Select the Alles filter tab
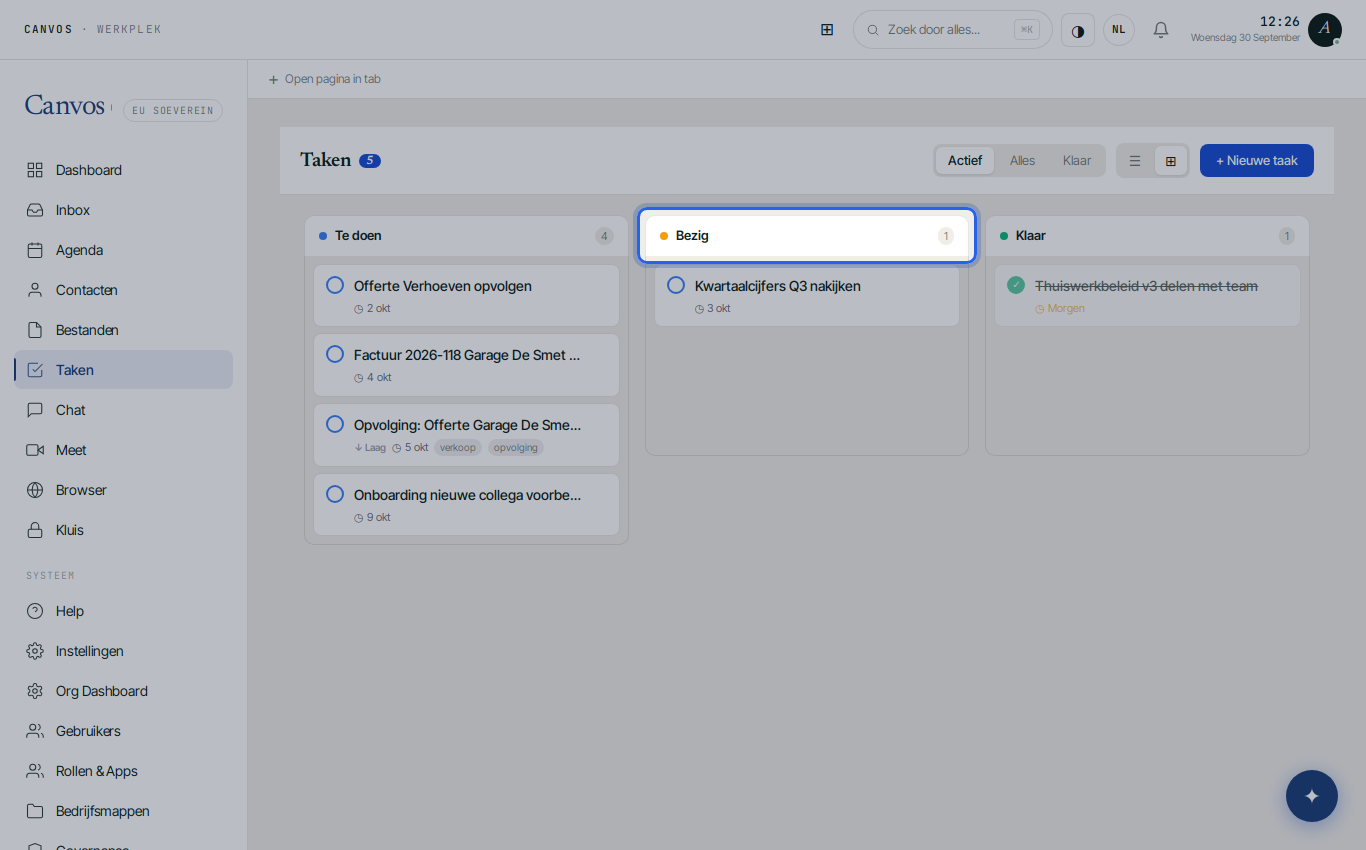Viewport: 1366px width, 850px height. tap(1022, 161)
